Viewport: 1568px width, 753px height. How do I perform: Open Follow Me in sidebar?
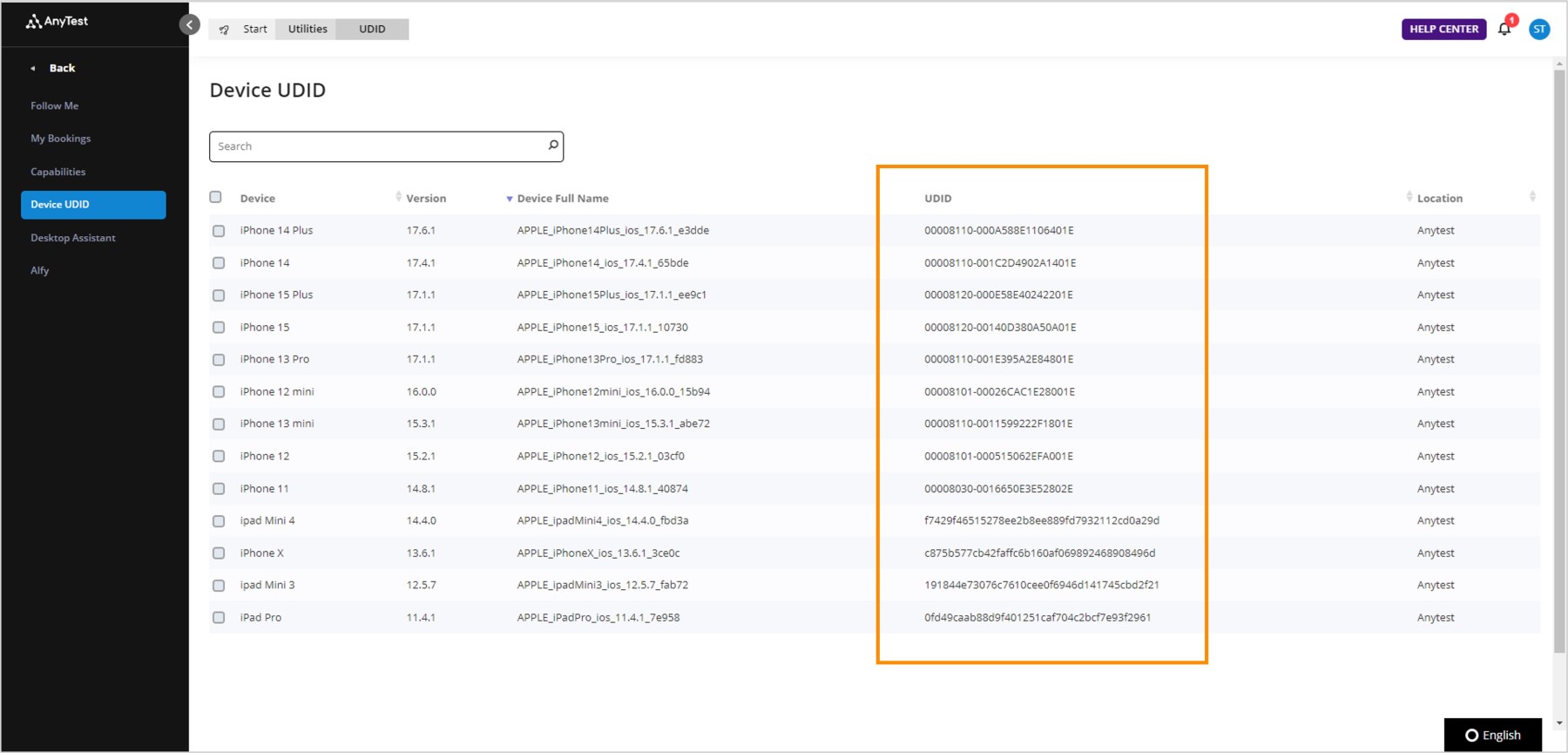pyautogui.click(x=54, y=105)
